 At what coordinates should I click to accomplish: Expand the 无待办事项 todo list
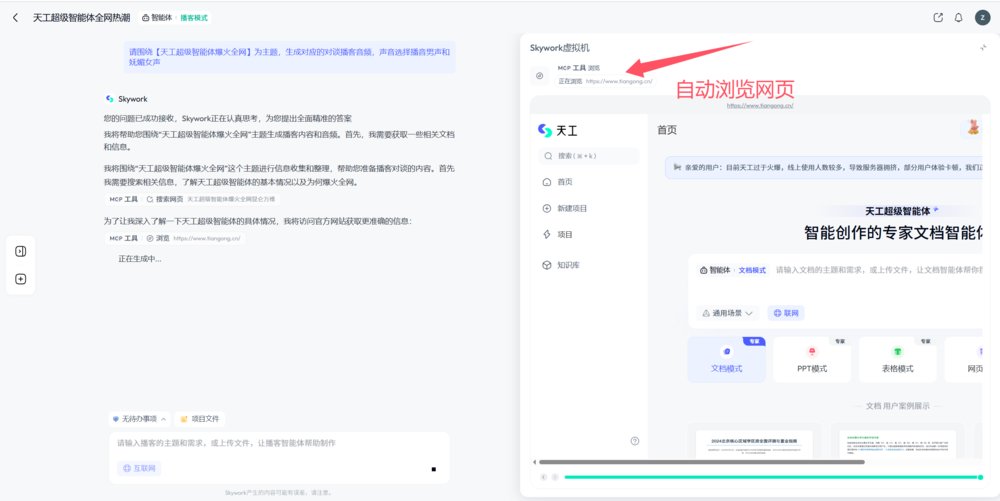[x=139, y=419]
